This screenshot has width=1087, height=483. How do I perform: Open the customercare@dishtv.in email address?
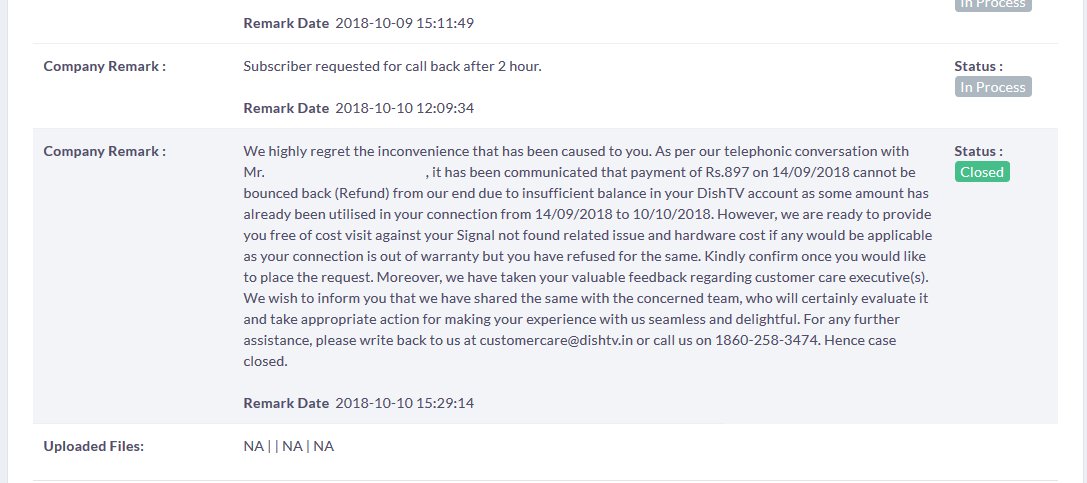point(556,340)
